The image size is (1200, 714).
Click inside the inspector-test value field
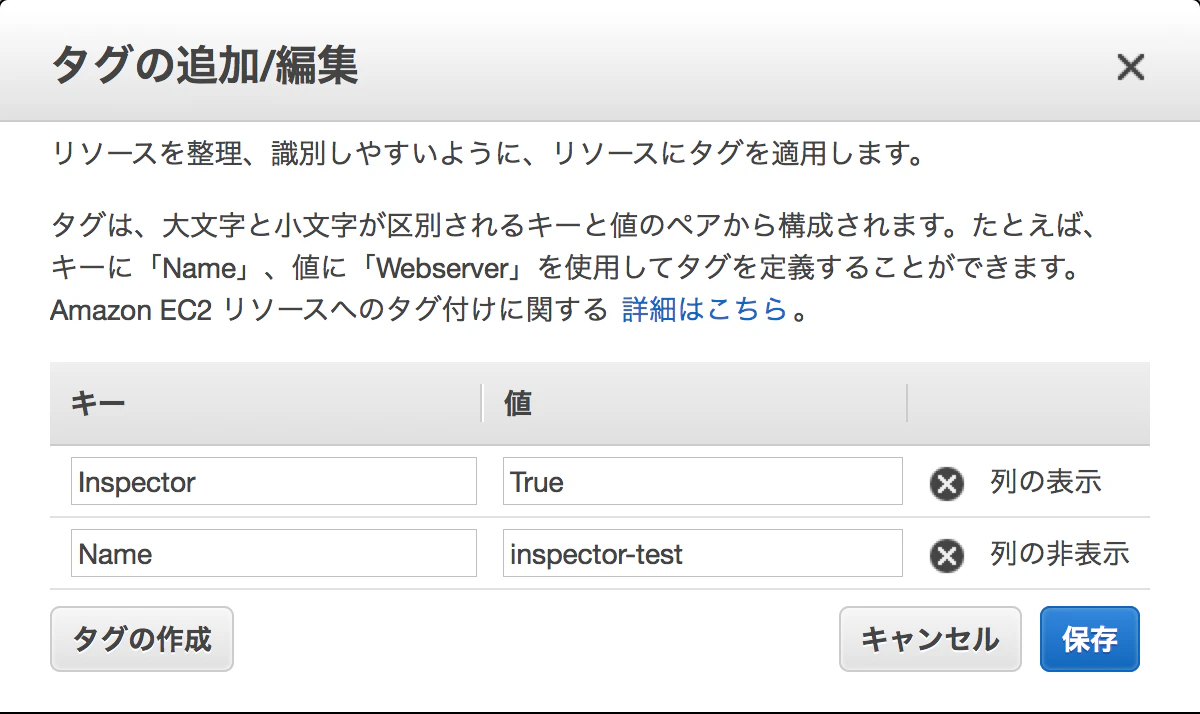point(701,553)
